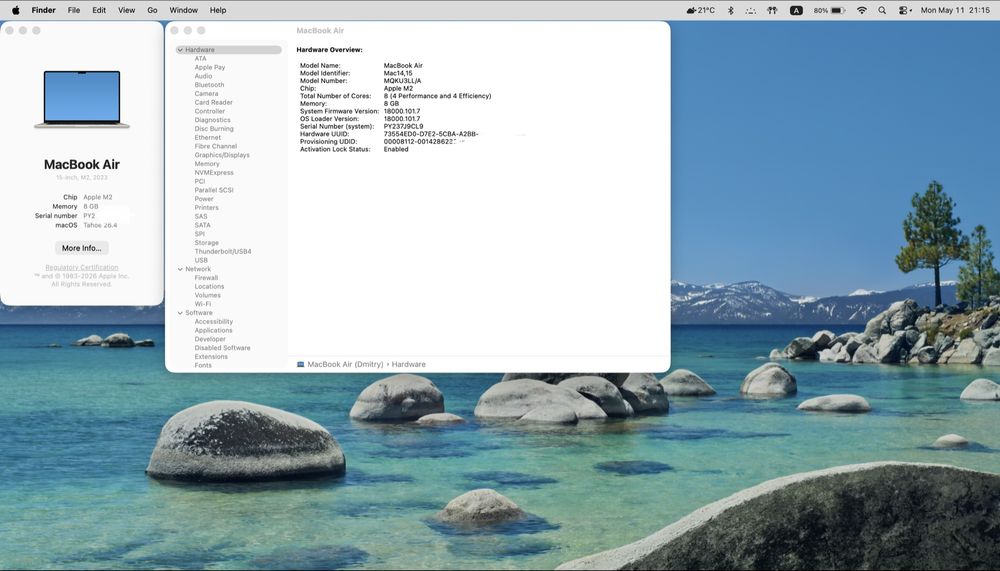Select Fibre Channel in the sidebar
The height and width of the screenshot is (571, 1000).
coord(216,146)
